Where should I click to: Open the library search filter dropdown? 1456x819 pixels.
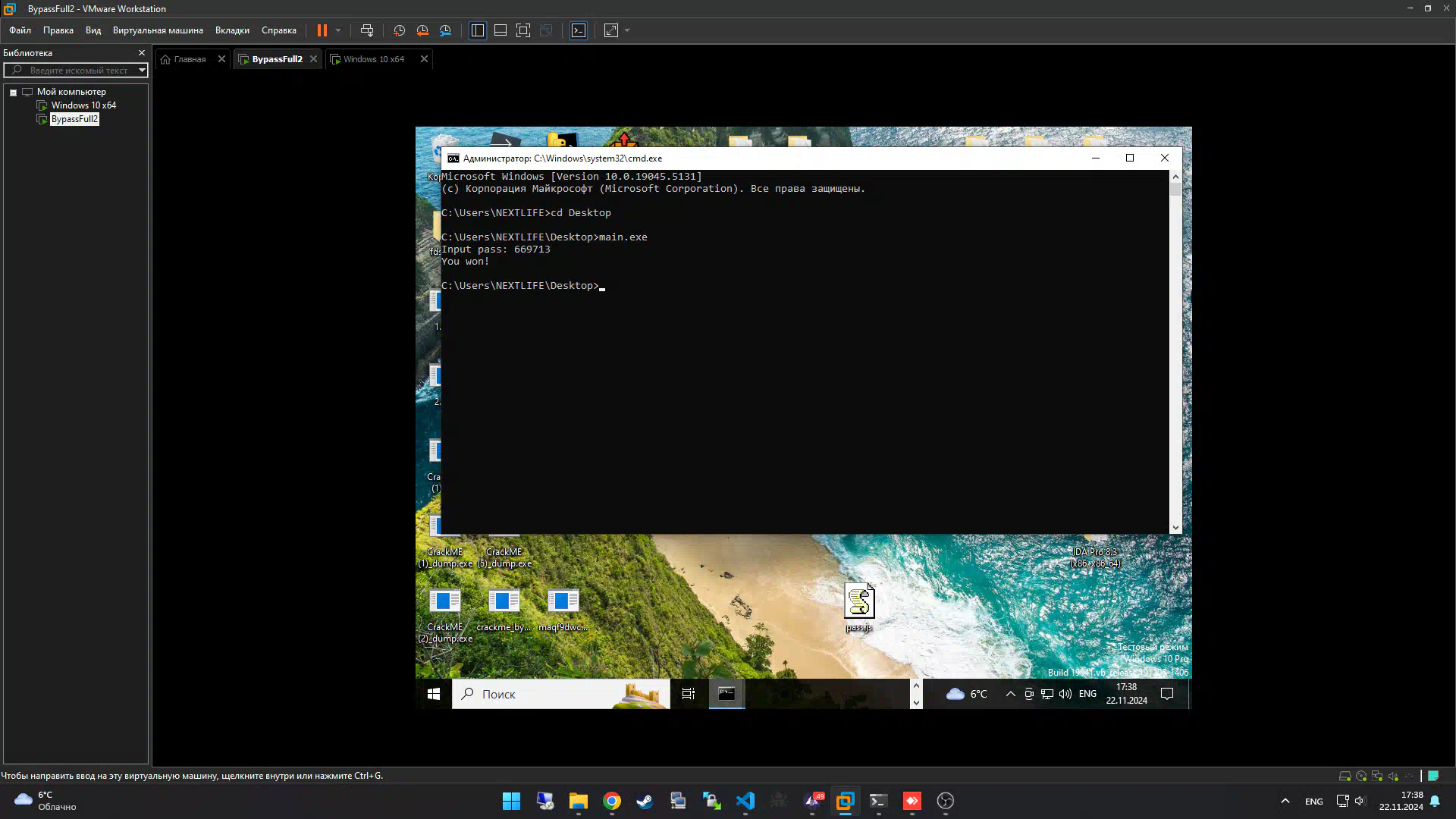[x=142, y=70]
